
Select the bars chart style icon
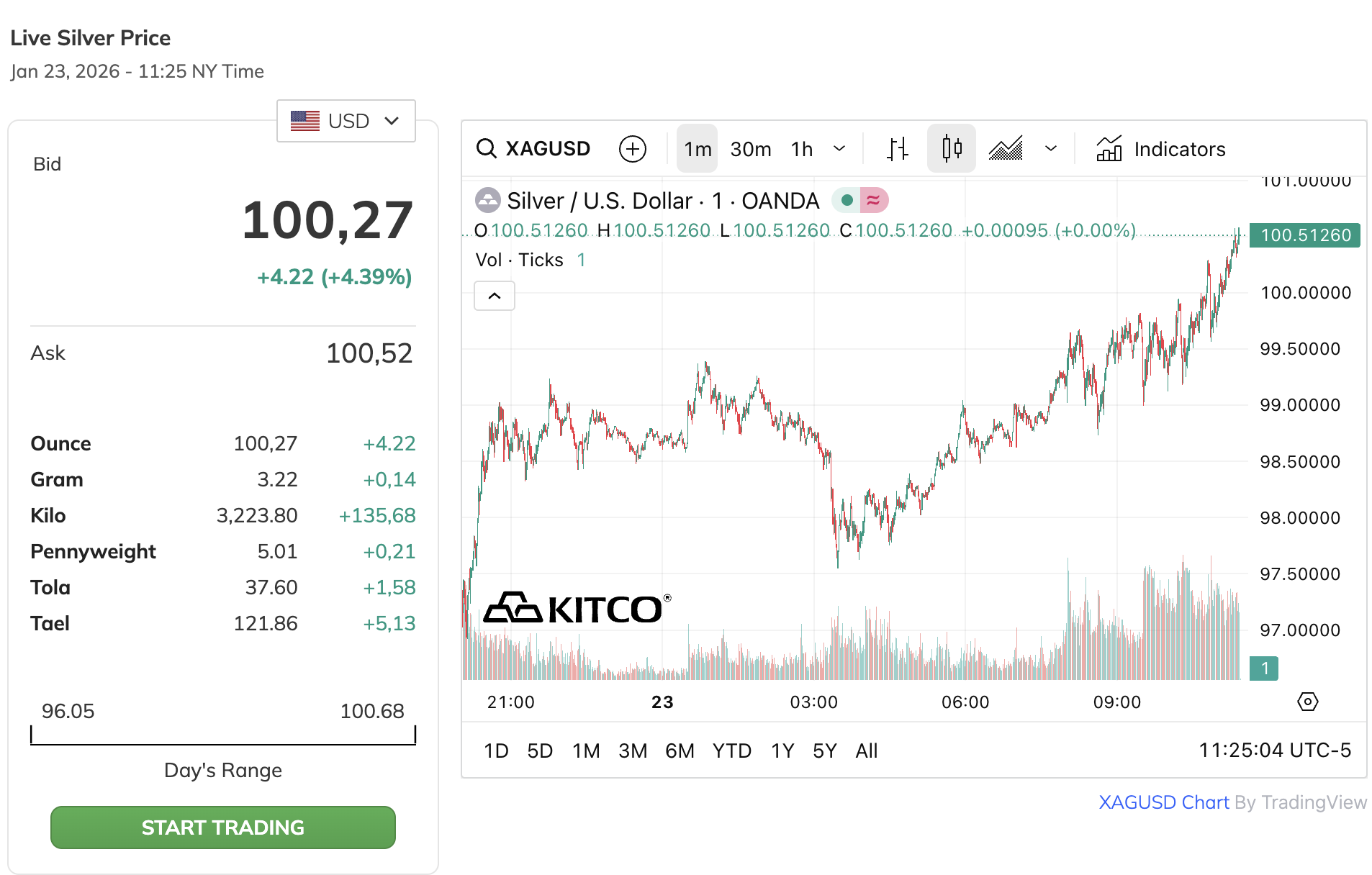pyautogui.click(x=897, y=149)
